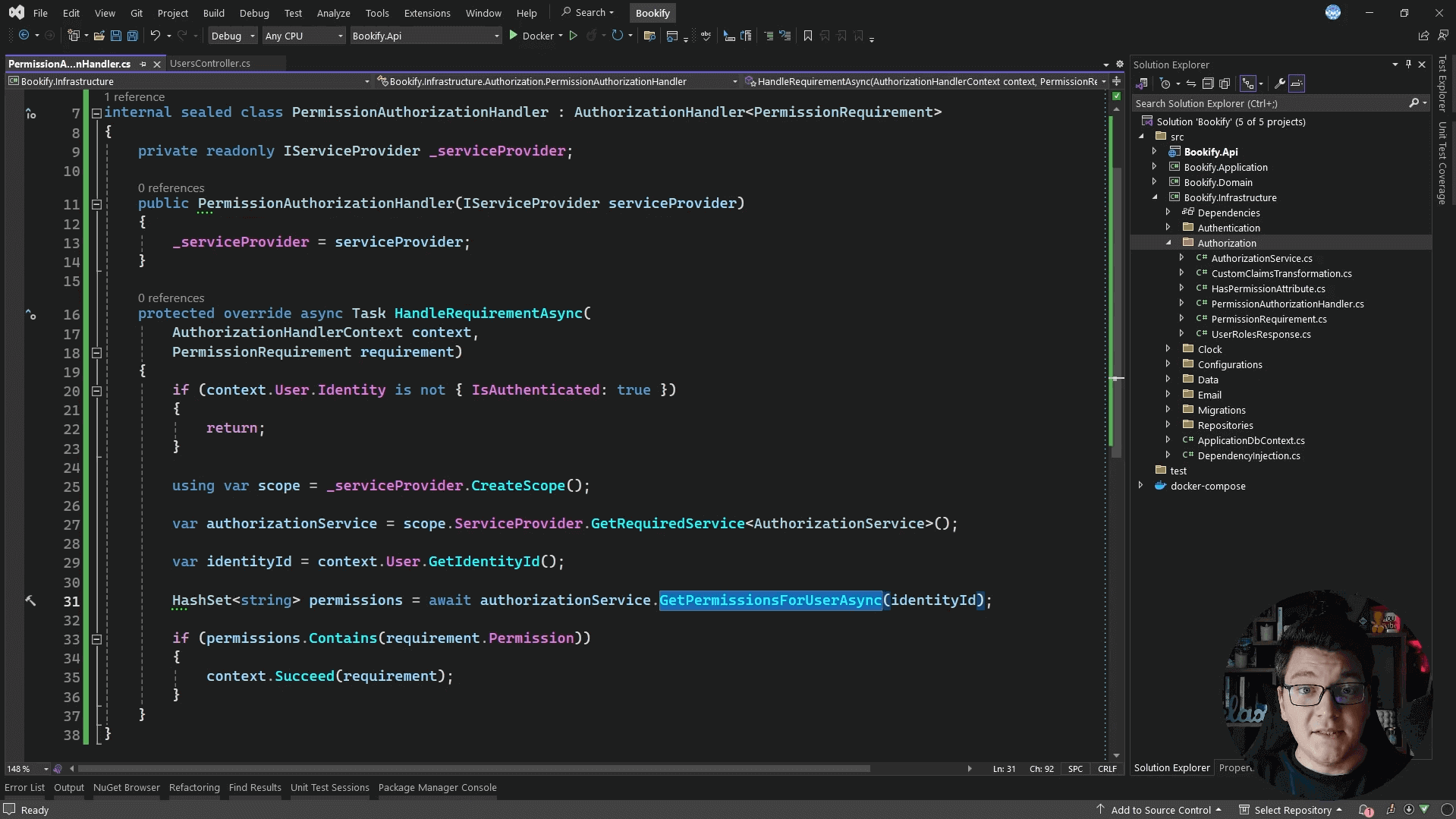Toggle the Preview Selected Items button
1456x819 pixels.
[1297, 83]
